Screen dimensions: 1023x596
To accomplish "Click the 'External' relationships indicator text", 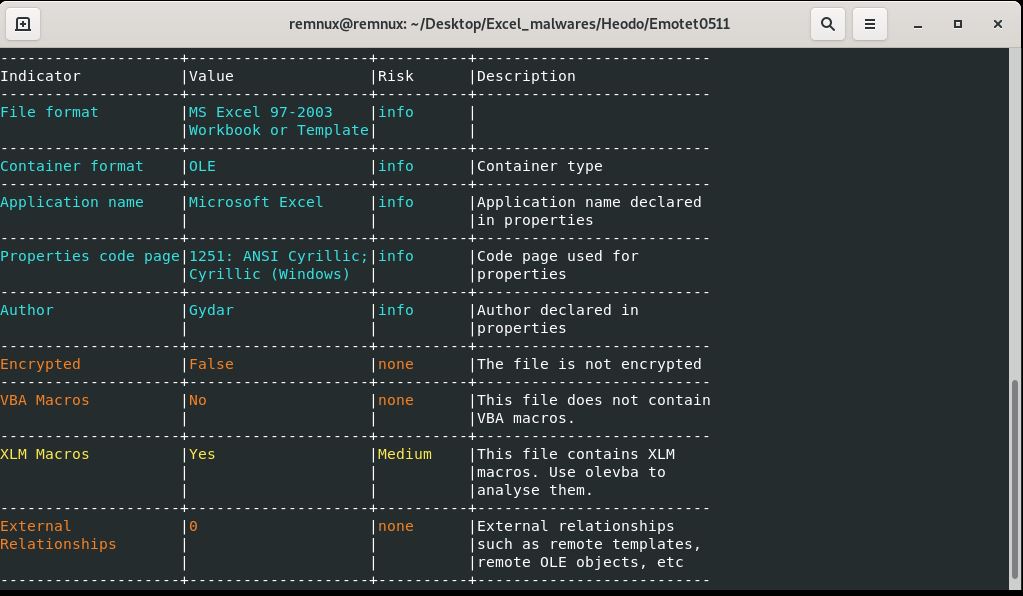I will pos(36,526).
